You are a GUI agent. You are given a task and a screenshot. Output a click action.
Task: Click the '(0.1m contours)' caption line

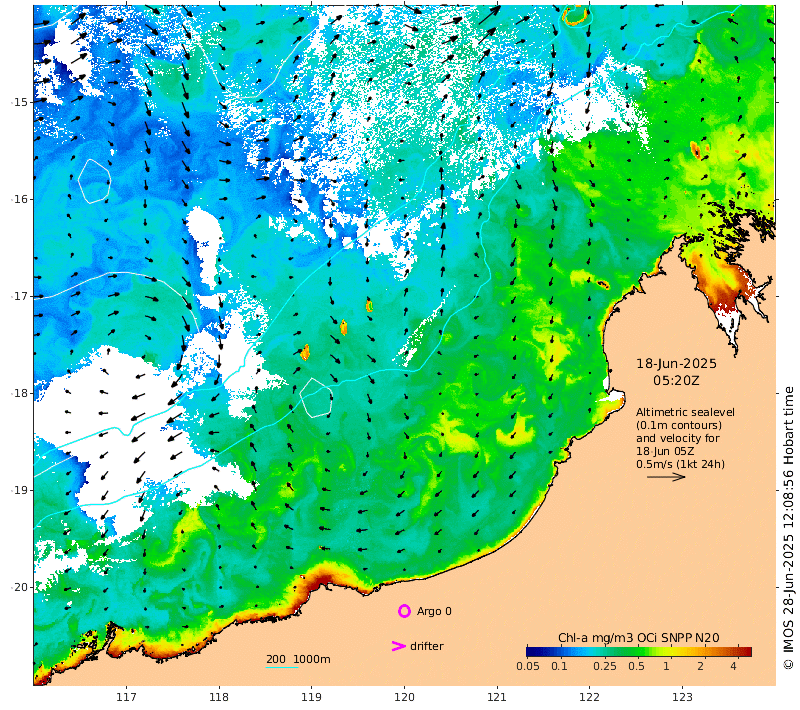[679, 425]
